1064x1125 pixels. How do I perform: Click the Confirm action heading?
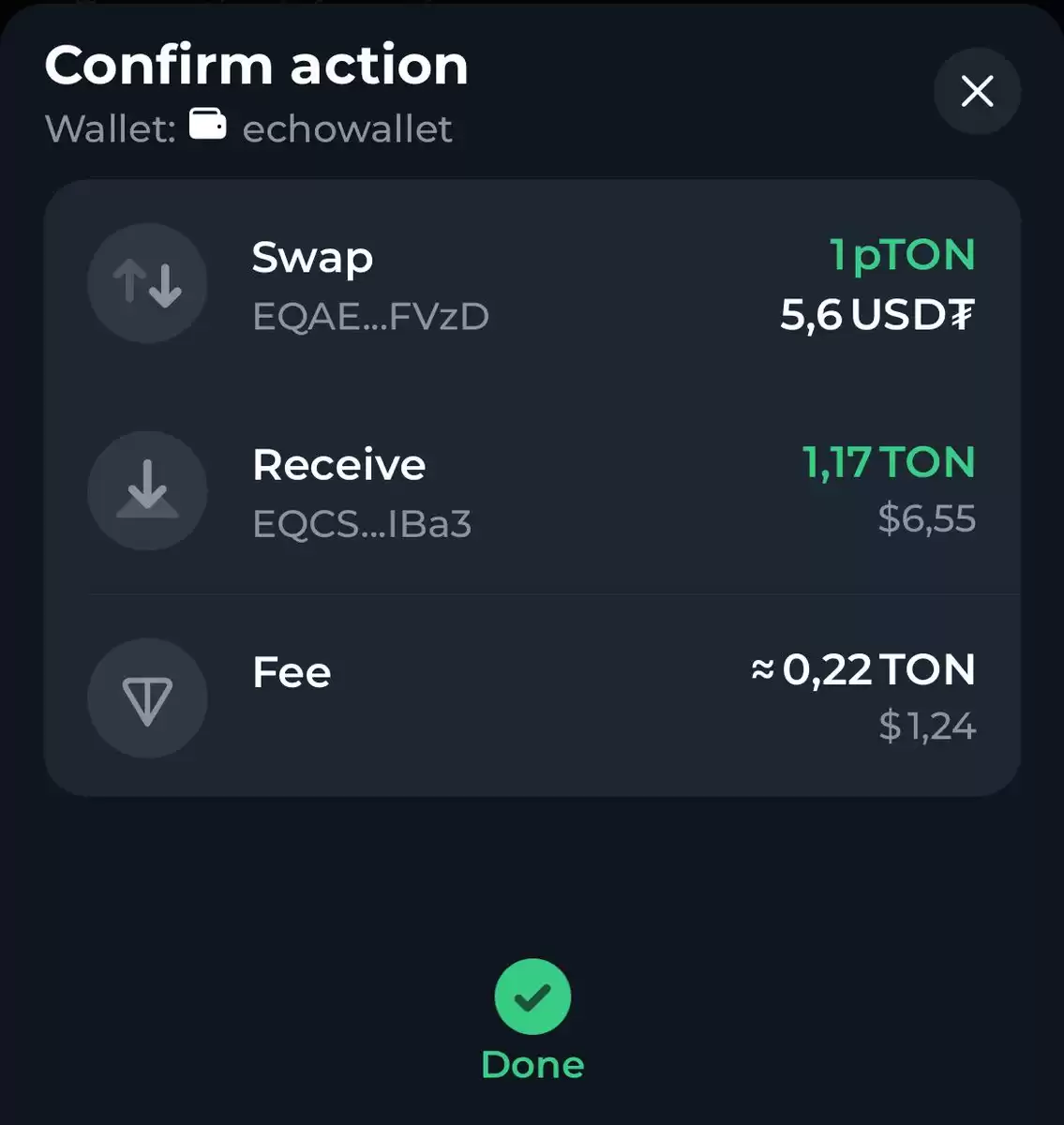click(x=256, y=66)
